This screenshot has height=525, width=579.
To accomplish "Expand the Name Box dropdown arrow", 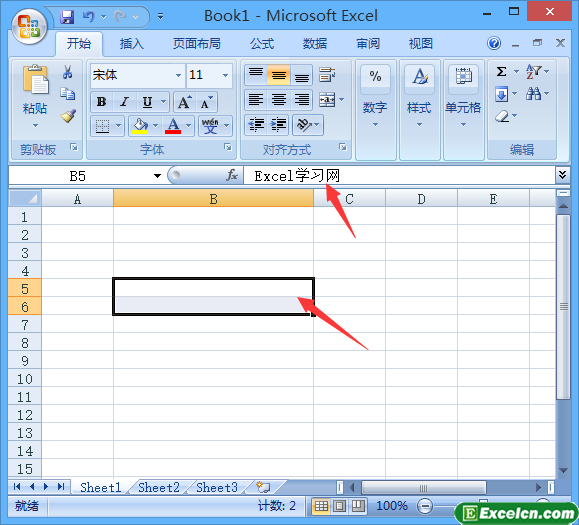I will (x=158, y=176).
